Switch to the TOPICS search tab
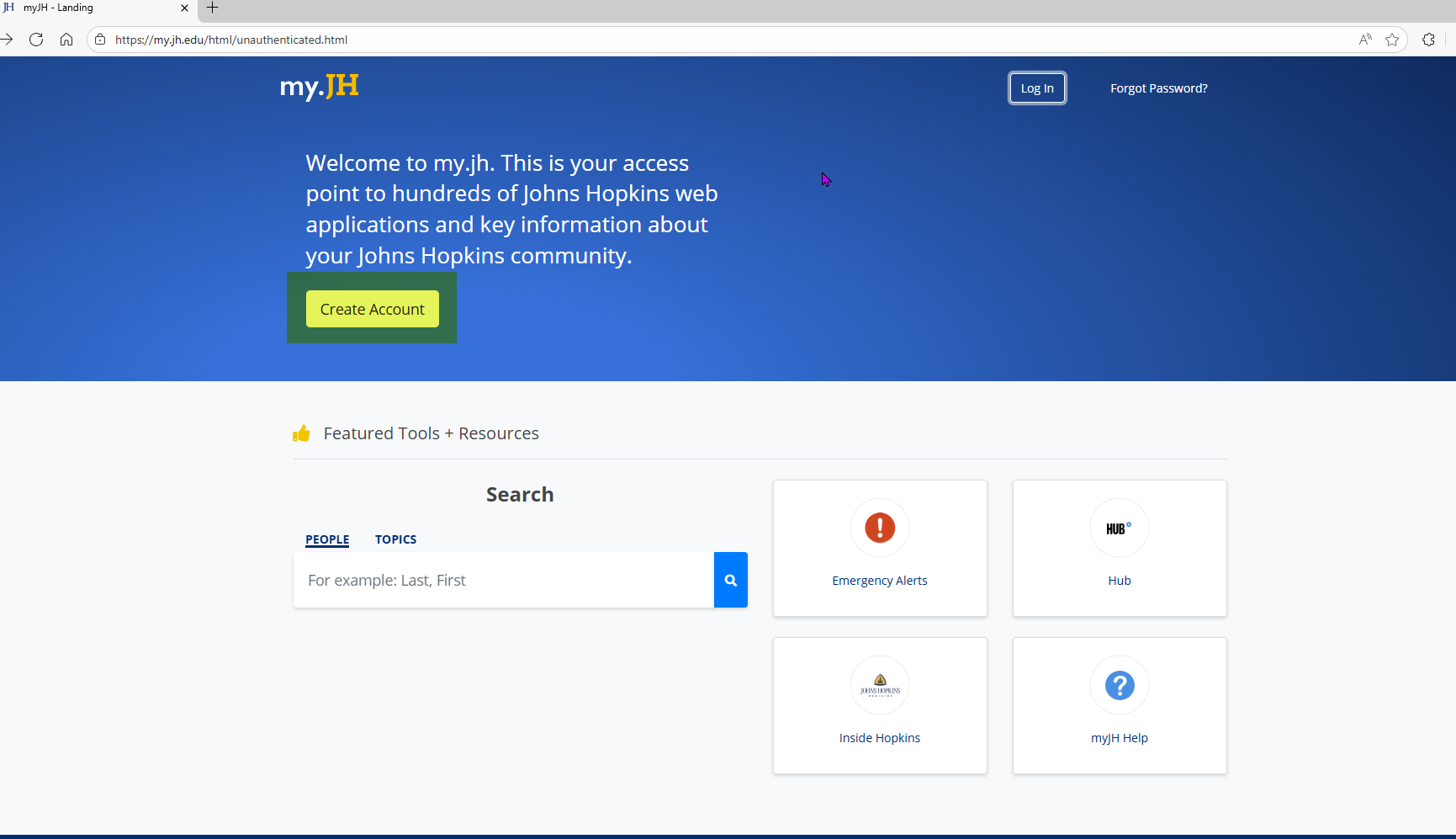The height and width of the screenshot is (839, 1456). [395, 539]
